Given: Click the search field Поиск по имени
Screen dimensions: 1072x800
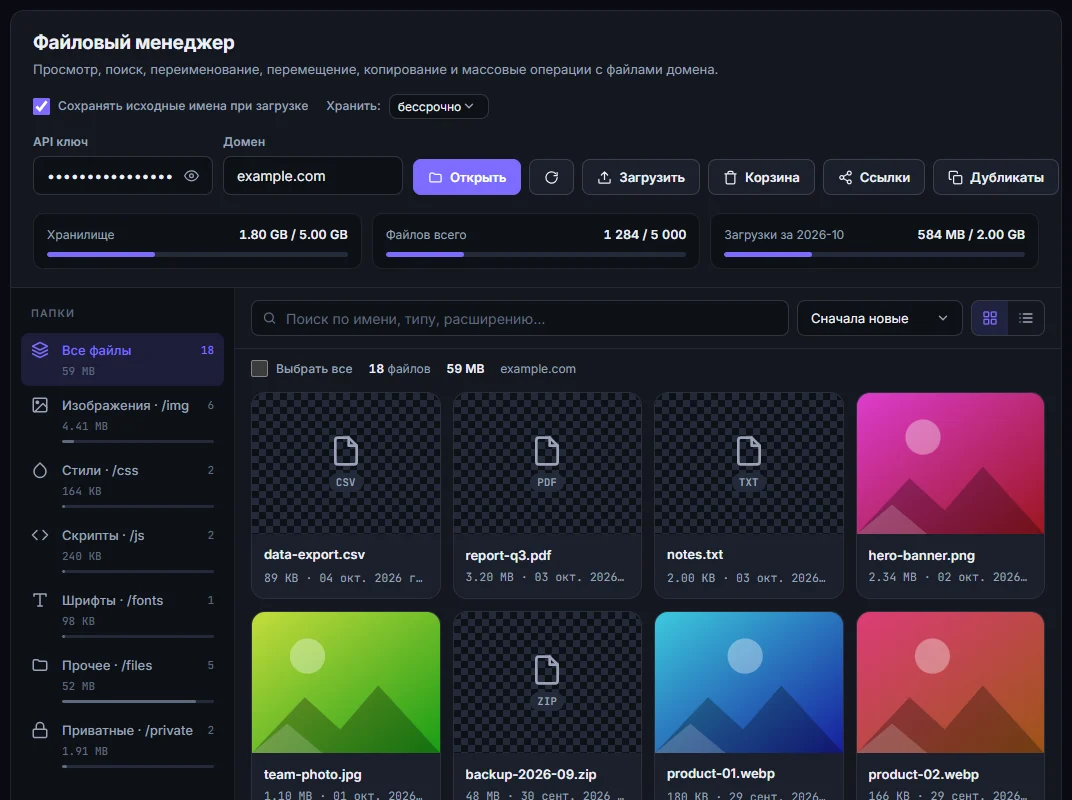Looking at the screenshot, I should [x=520, y=318].
